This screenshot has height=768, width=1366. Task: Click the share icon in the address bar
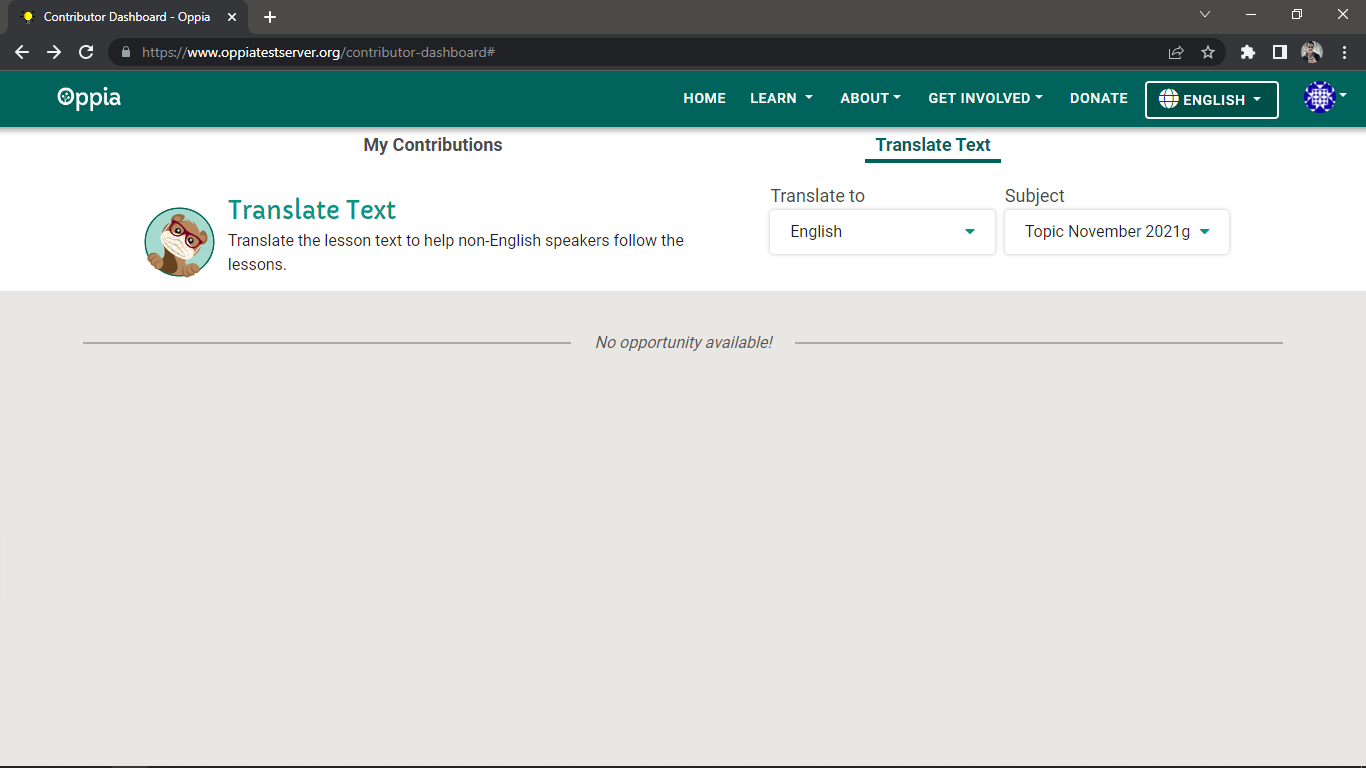point(1176,52)
